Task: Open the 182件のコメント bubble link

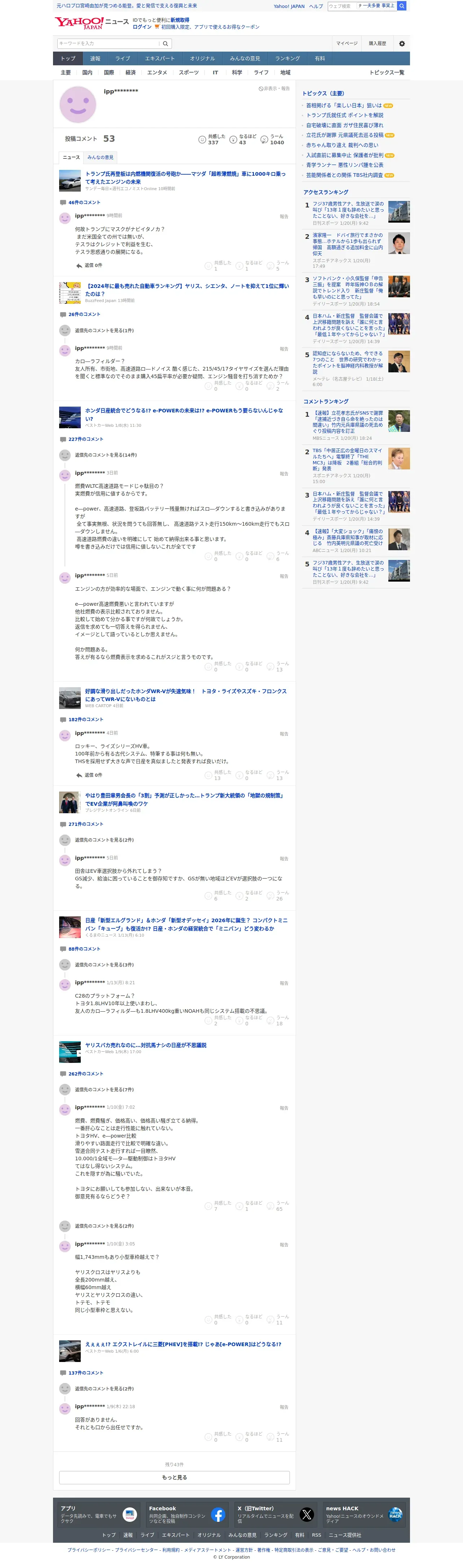Action: point(81,719)
